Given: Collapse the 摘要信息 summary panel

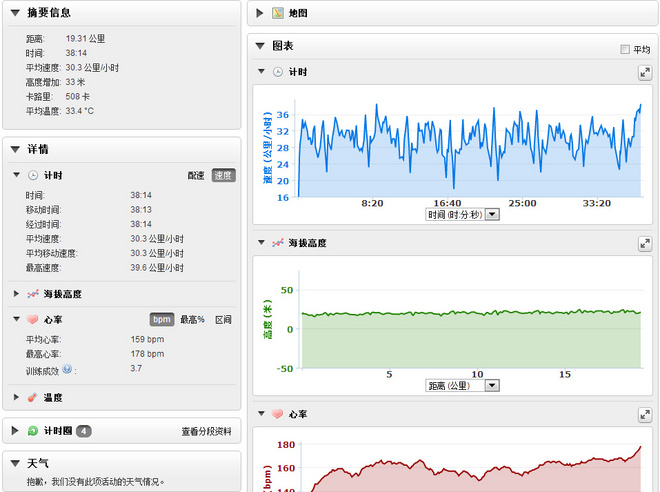Looking at the screenshot, I should point(16,13).
